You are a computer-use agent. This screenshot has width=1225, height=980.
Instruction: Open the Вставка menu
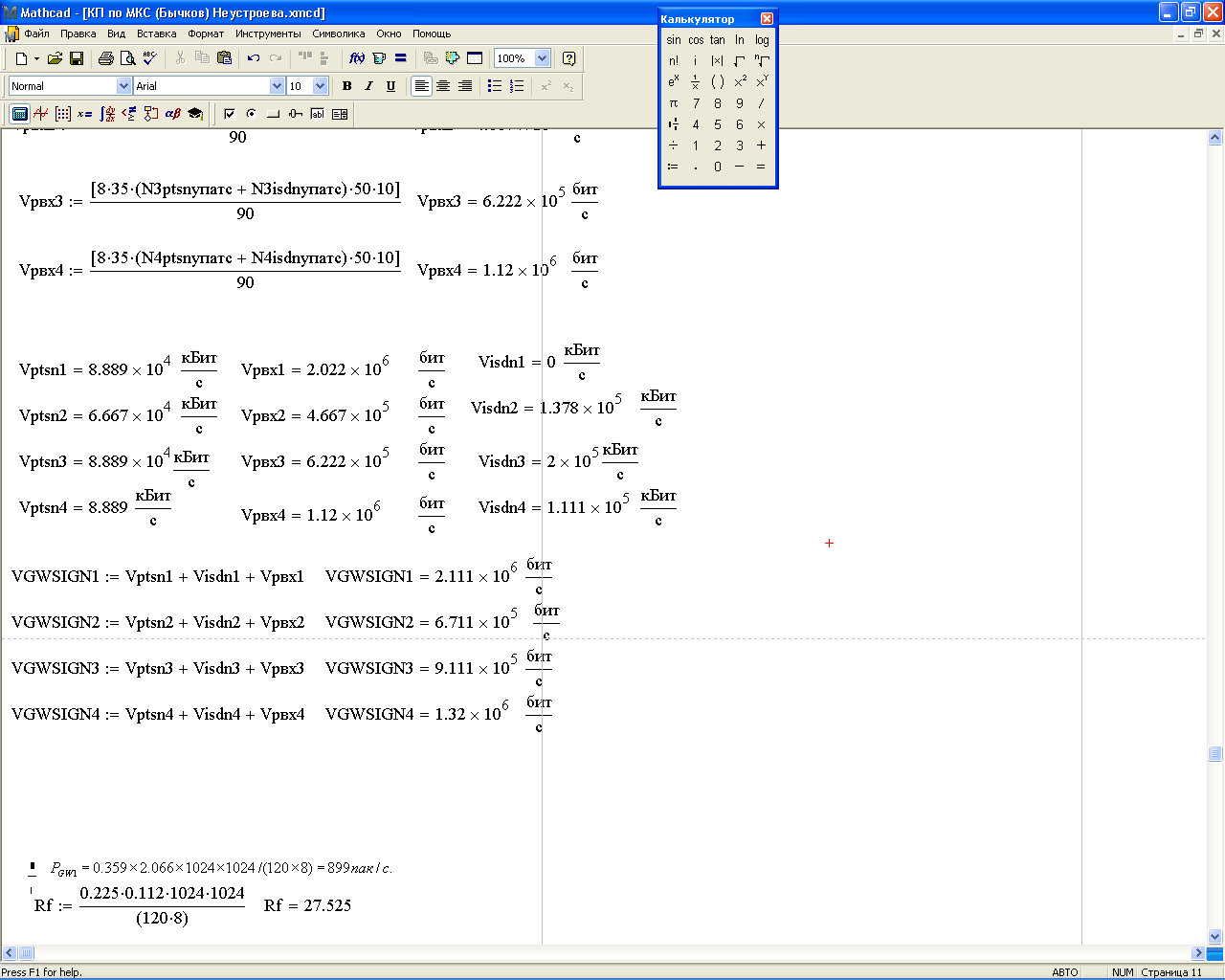(157, 33)
